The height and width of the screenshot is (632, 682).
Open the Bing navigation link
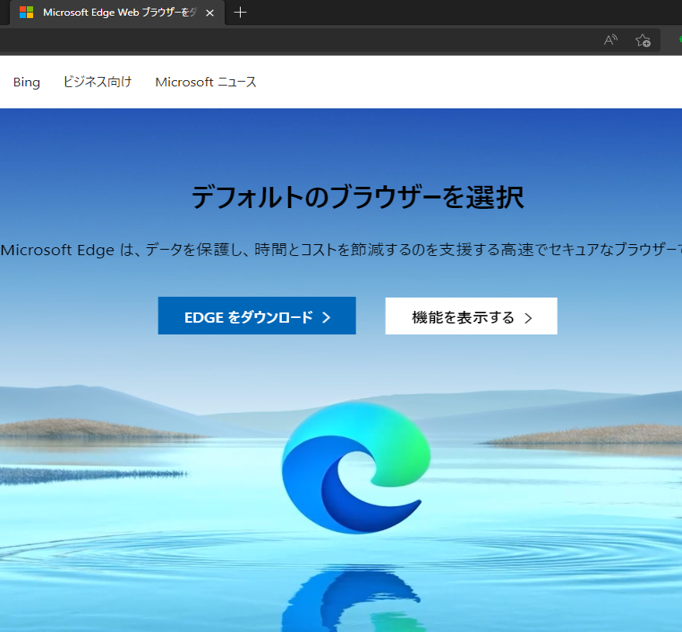(x=27, y=82)
